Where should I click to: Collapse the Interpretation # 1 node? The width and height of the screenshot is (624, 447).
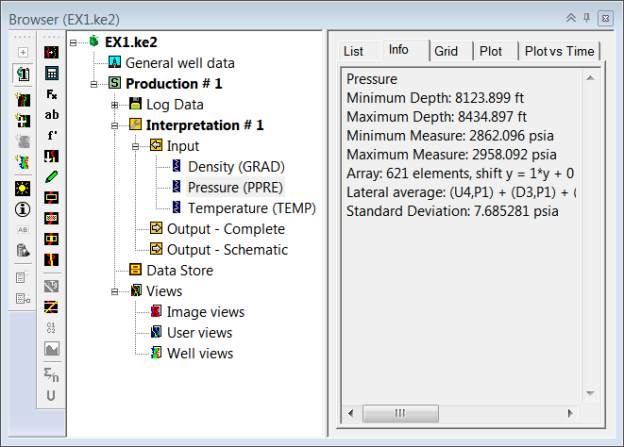click(115, 125)
